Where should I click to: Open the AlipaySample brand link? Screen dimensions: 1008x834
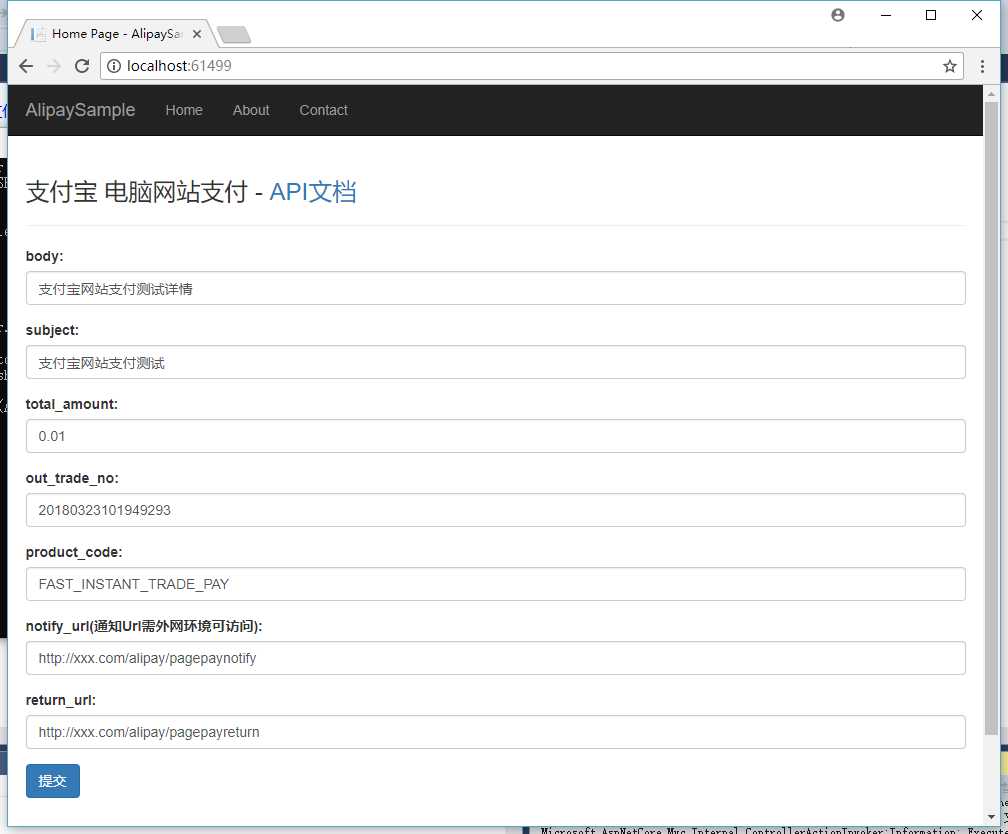[x=80, y=110]
